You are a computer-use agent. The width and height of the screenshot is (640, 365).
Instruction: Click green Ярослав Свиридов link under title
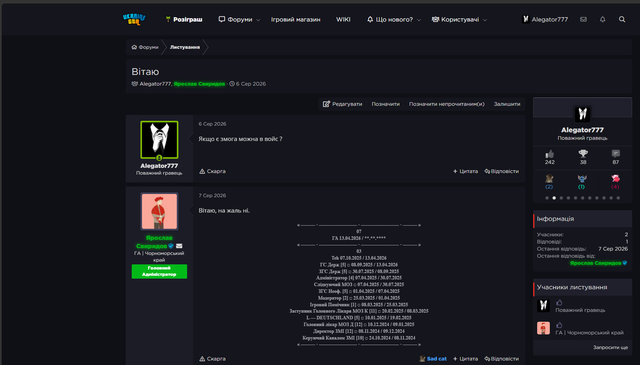point(199,84)
